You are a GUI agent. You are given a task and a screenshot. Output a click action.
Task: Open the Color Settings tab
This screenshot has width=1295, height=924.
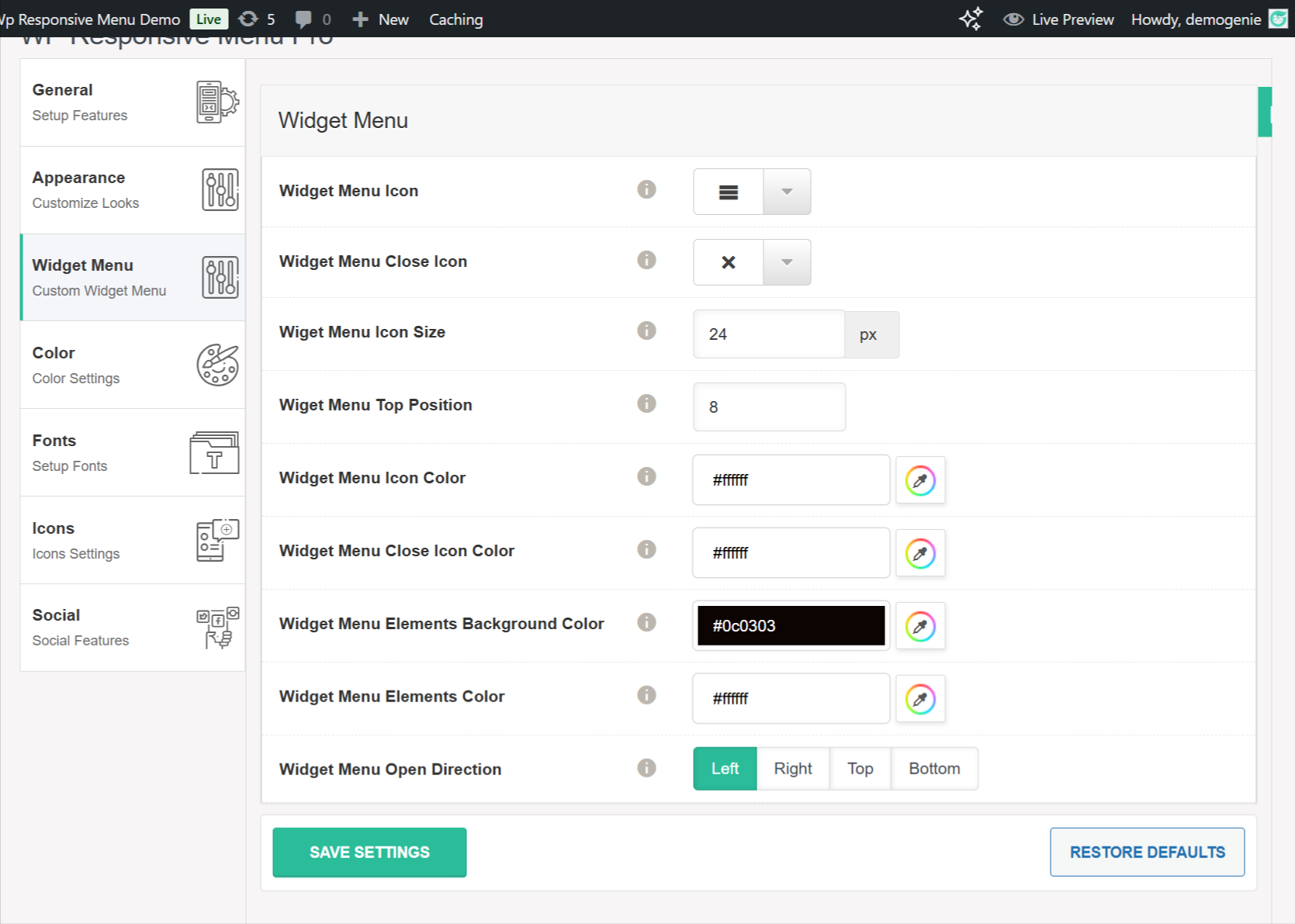point(133,365)
